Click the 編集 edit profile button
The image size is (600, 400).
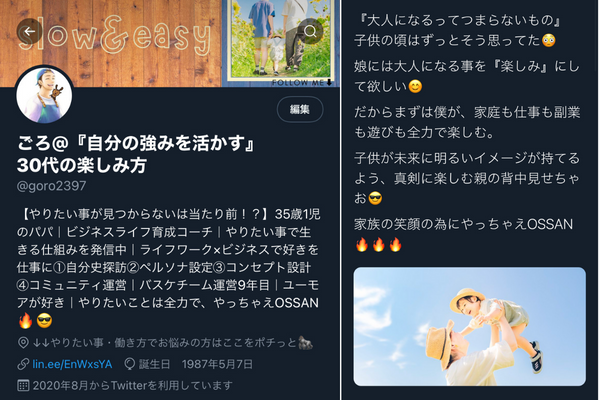pos(300,109)
